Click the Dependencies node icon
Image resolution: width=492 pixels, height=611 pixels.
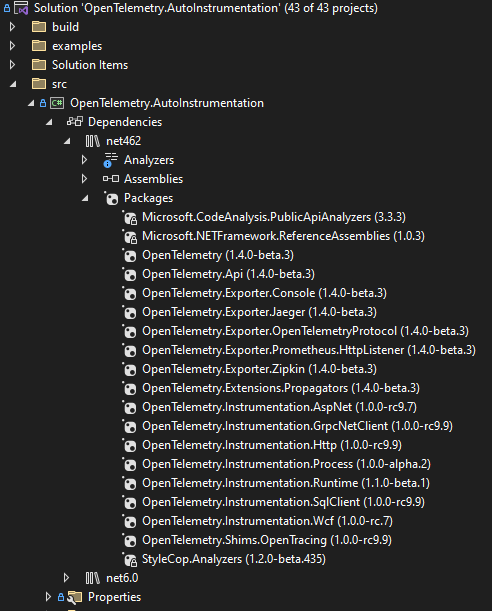pos(75,122)
